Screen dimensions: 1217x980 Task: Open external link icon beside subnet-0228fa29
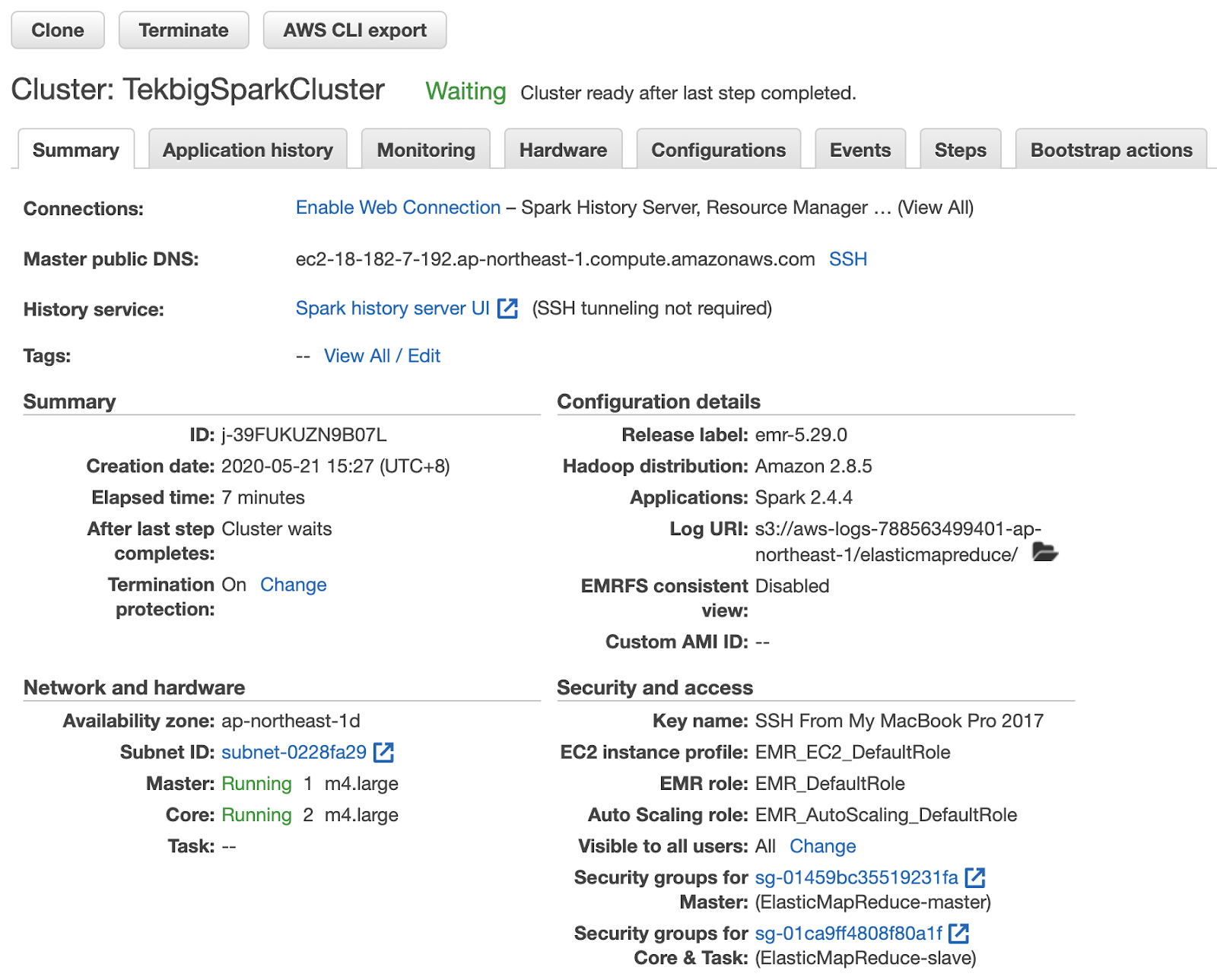[x=384, y=752]
